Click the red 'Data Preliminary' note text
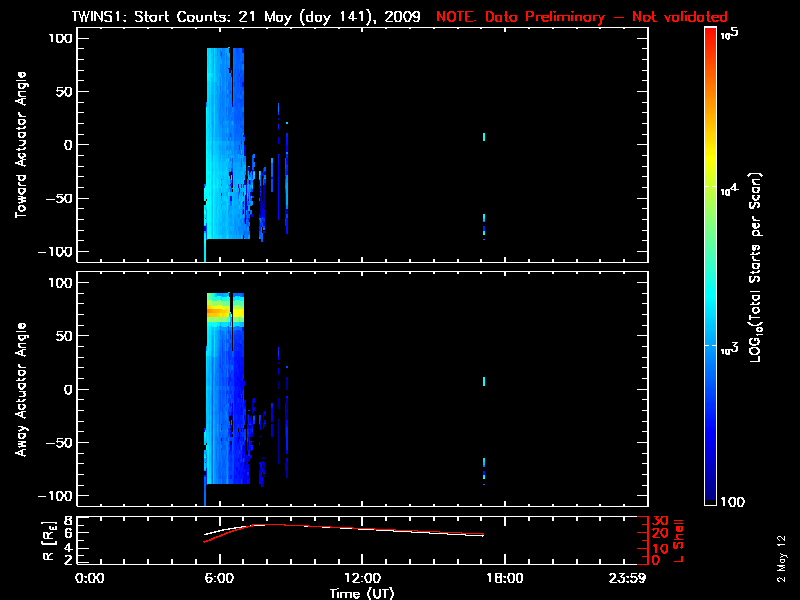This screenshot has height=600, width=800. [x=582, y=17]
